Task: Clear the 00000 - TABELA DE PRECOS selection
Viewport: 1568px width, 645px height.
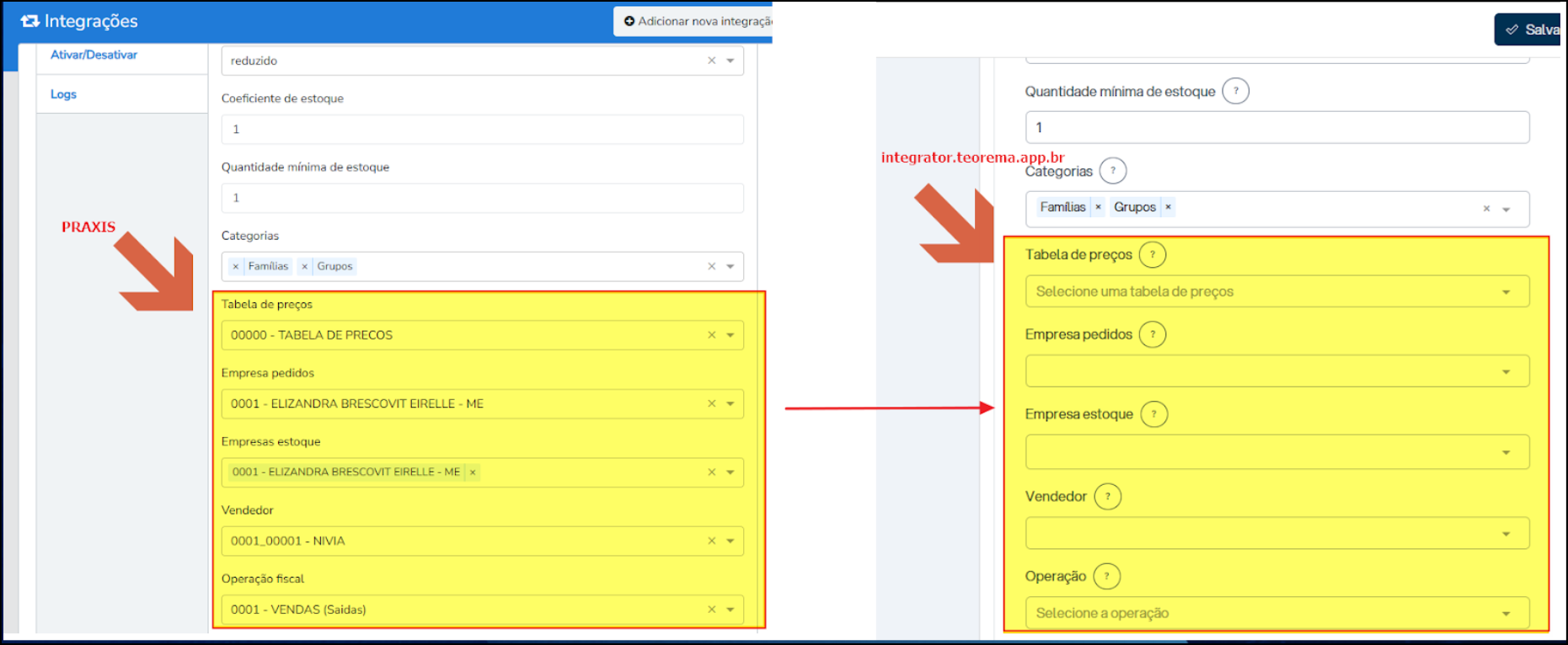Action: point(711,335)
